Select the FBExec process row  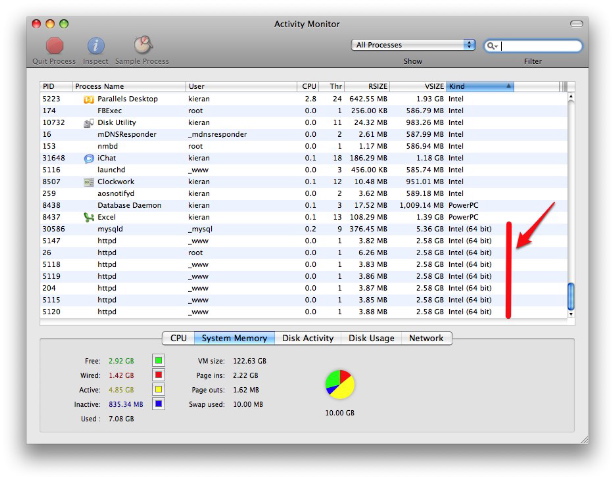coord(304,111)
